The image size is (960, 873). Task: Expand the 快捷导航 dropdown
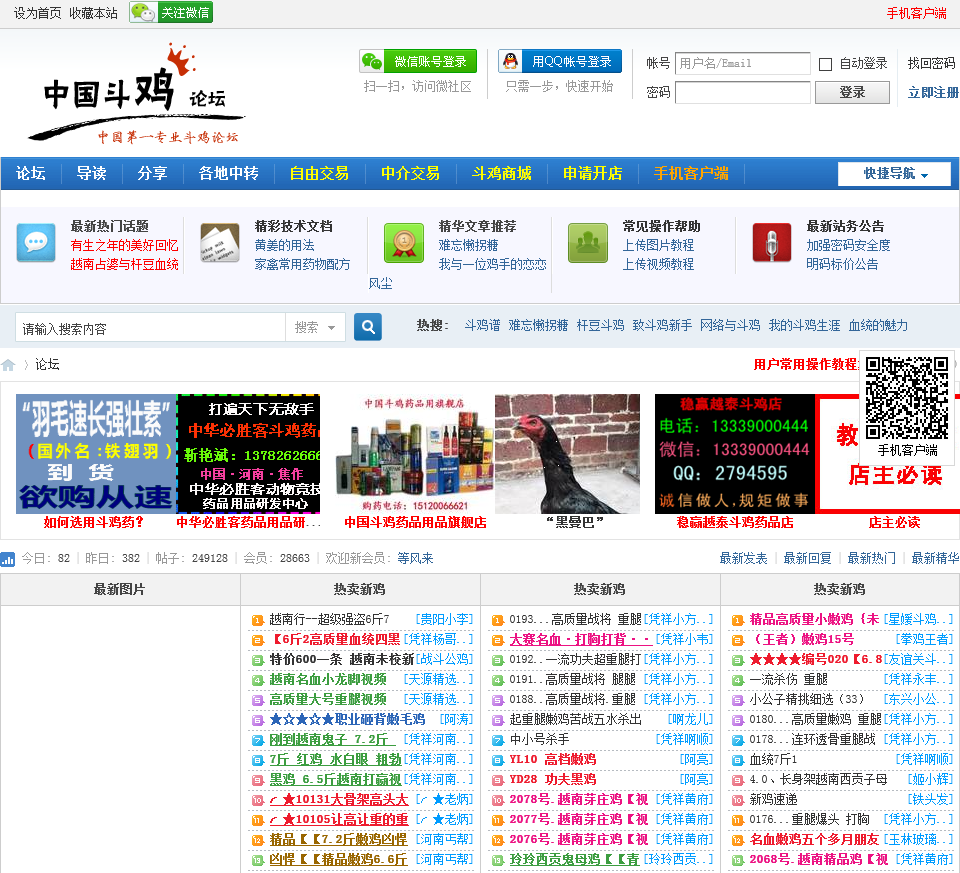[894, 174]
